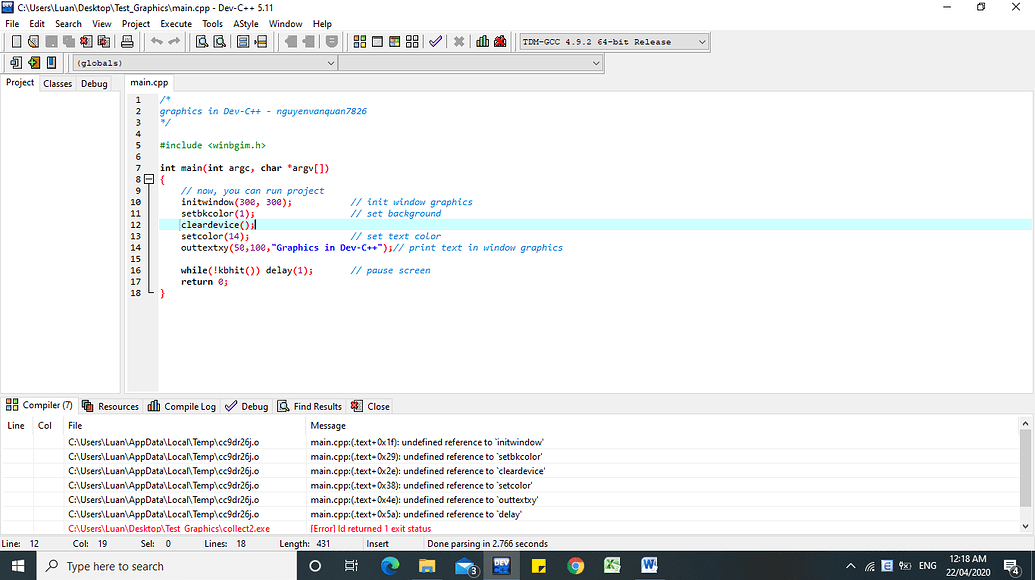Run profiling analysis with the chart icon
The height and width of the screenshot is (580, 1035).
[482, 42]
